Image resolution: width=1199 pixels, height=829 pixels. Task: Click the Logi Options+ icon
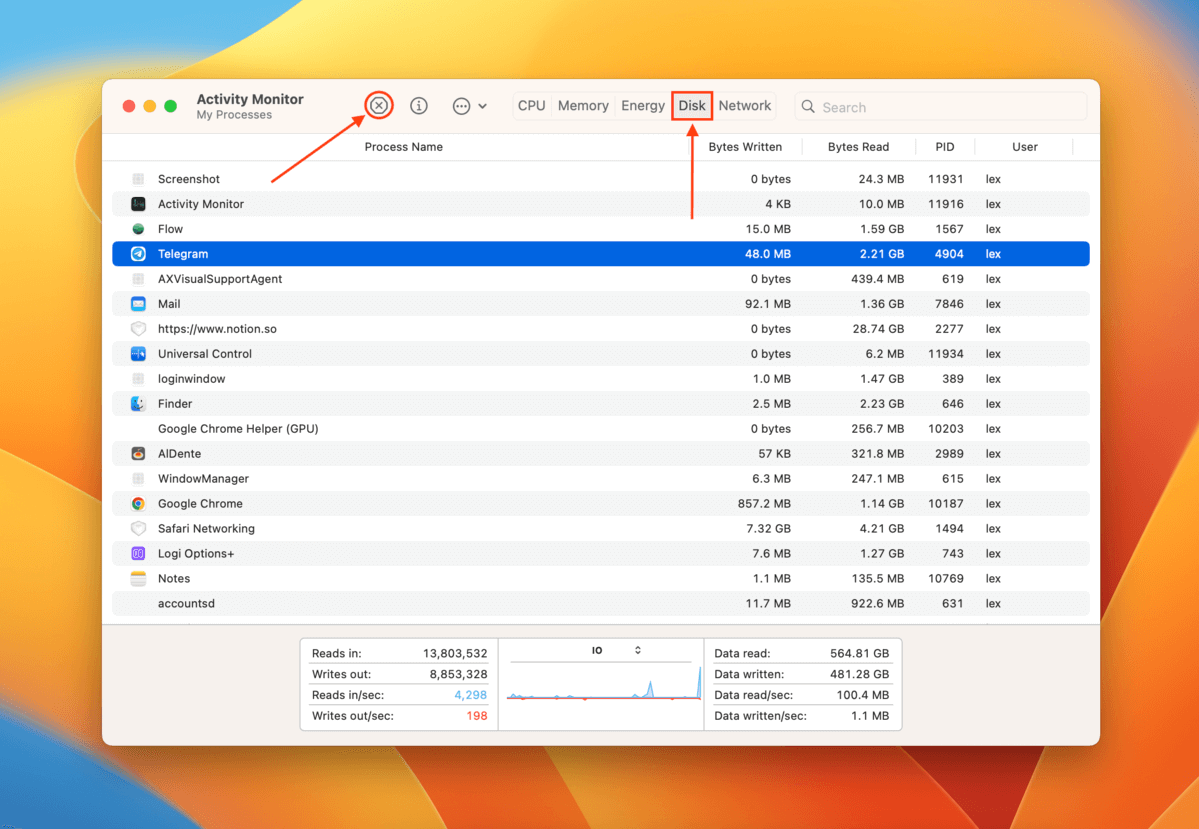coord(138,554)
